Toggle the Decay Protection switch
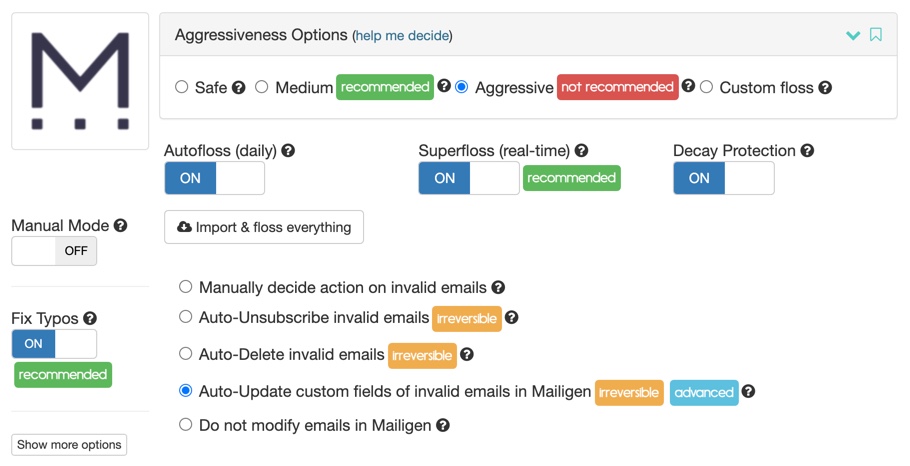The width and height of the screenshot is (910, 466). pyautogui.click(x=724, y=178)
